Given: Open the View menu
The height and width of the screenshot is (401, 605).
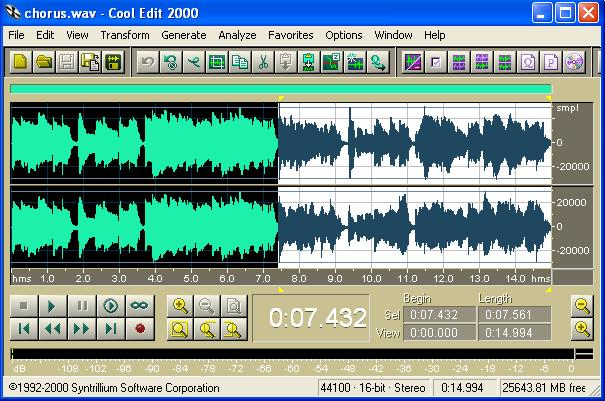Looking at the screenshot, I should point(77,35).
